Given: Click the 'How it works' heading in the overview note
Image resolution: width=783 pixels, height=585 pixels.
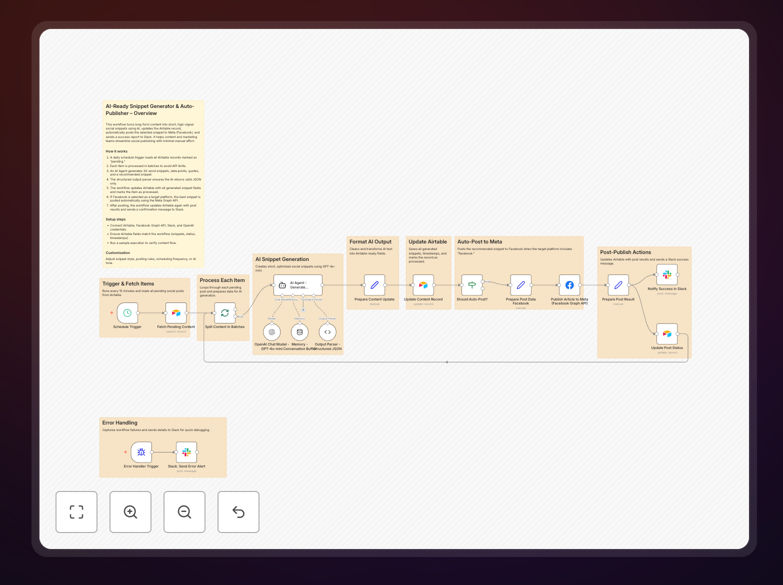Looking at the screenshot, I should (x=116, y=151).
